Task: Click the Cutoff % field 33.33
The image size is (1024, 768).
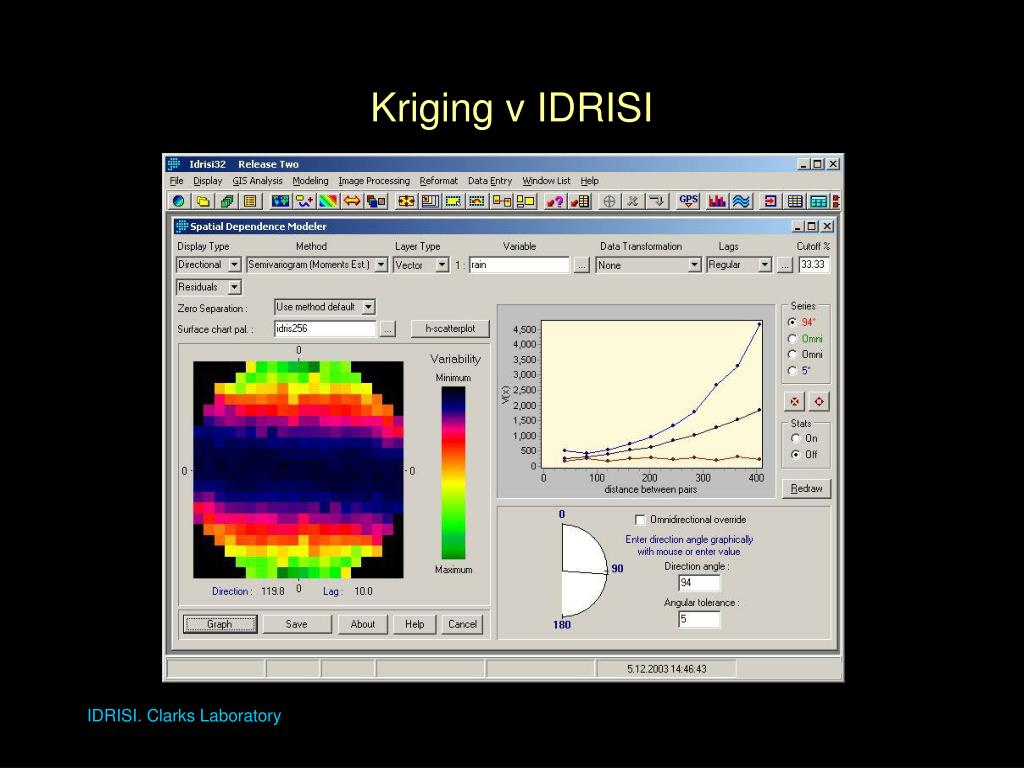Action: [x=814, y=264]
